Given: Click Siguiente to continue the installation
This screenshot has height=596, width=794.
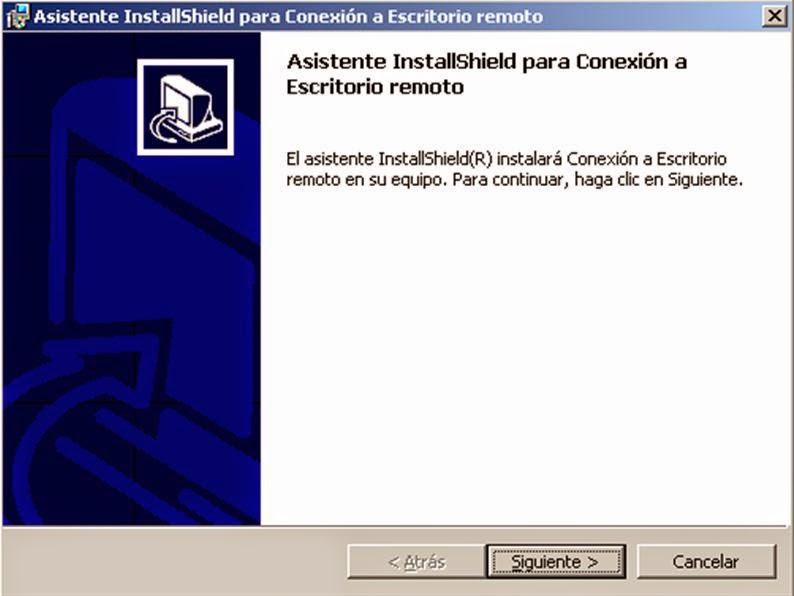Looking at the screenshot, I should coord(556,561).
